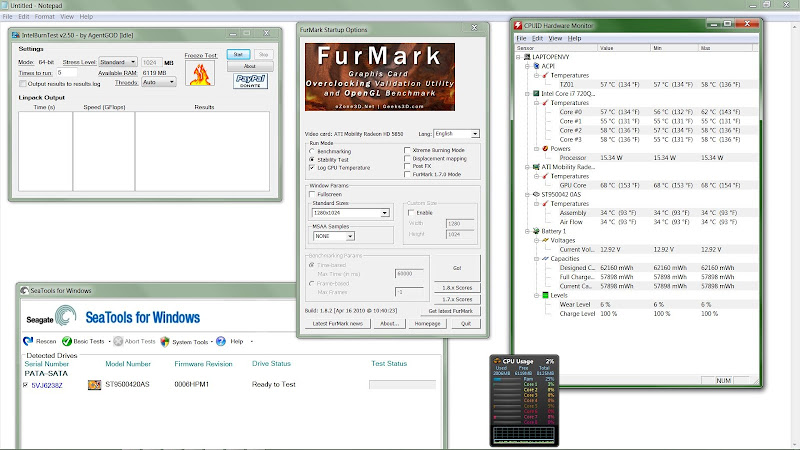
Task: Enable Xtreme Burning Mode checkbox
Action: pyautogui.click(x=407, y=151)
